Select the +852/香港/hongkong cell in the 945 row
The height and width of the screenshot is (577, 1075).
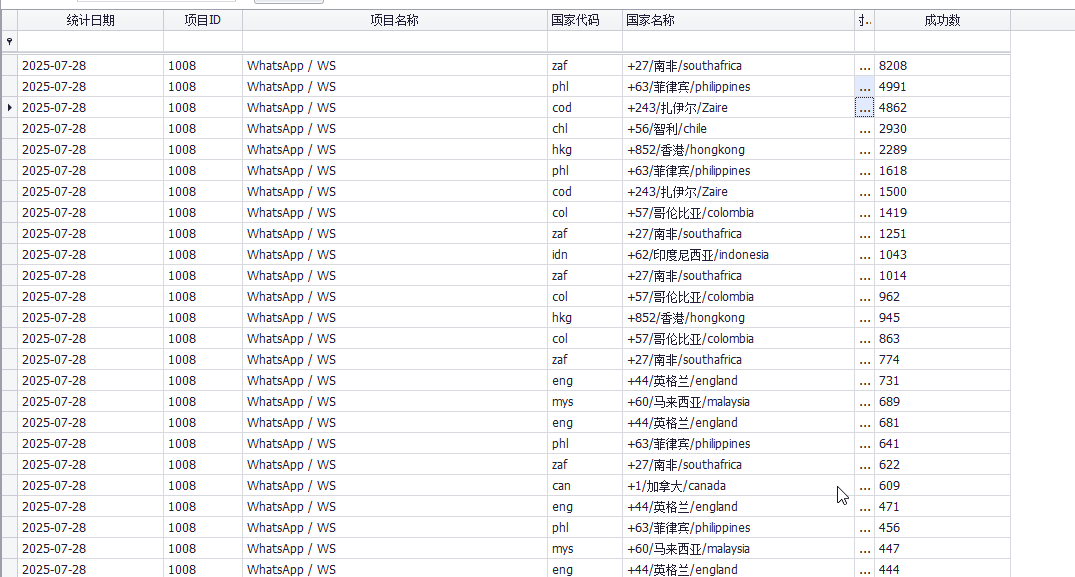click(x=738, y=318)
